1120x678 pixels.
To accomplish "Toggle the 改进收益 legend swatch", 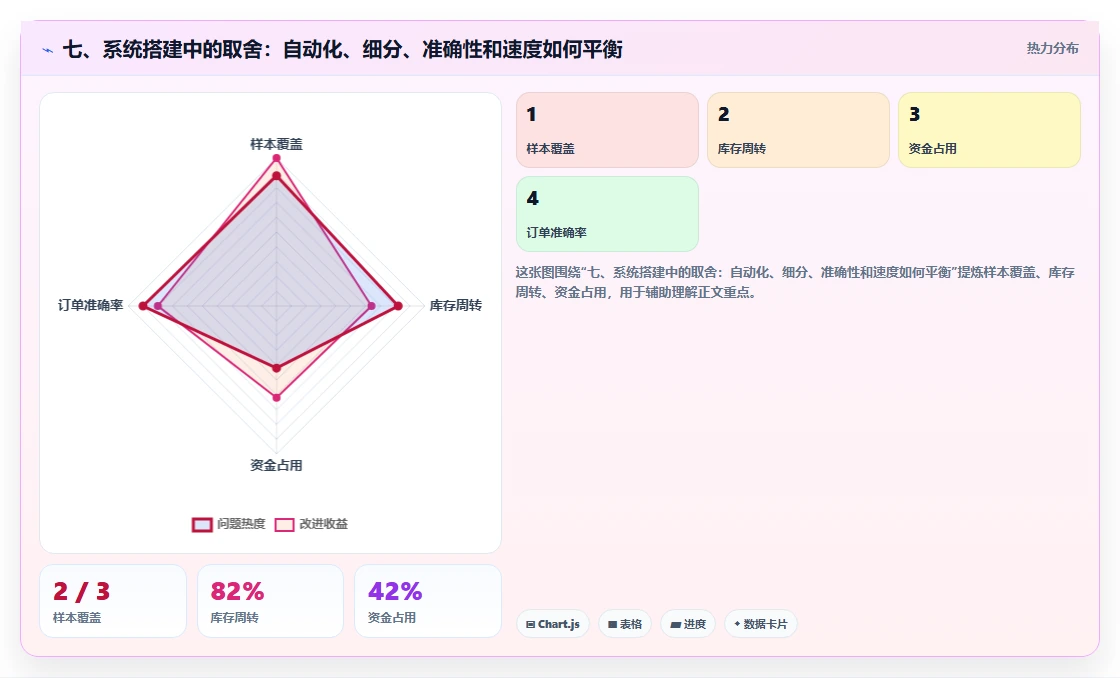I will coord(284,524).
